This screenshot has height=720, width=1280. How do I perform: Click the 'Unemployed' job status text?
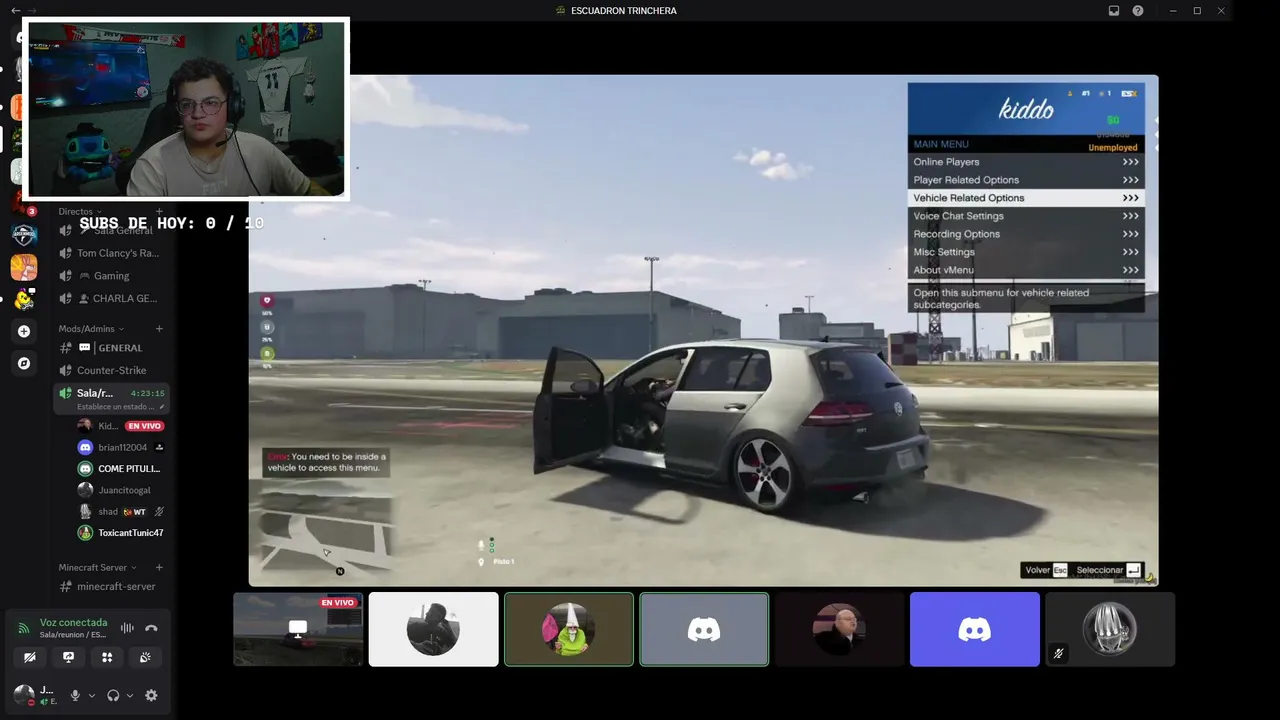[1113, 148]
